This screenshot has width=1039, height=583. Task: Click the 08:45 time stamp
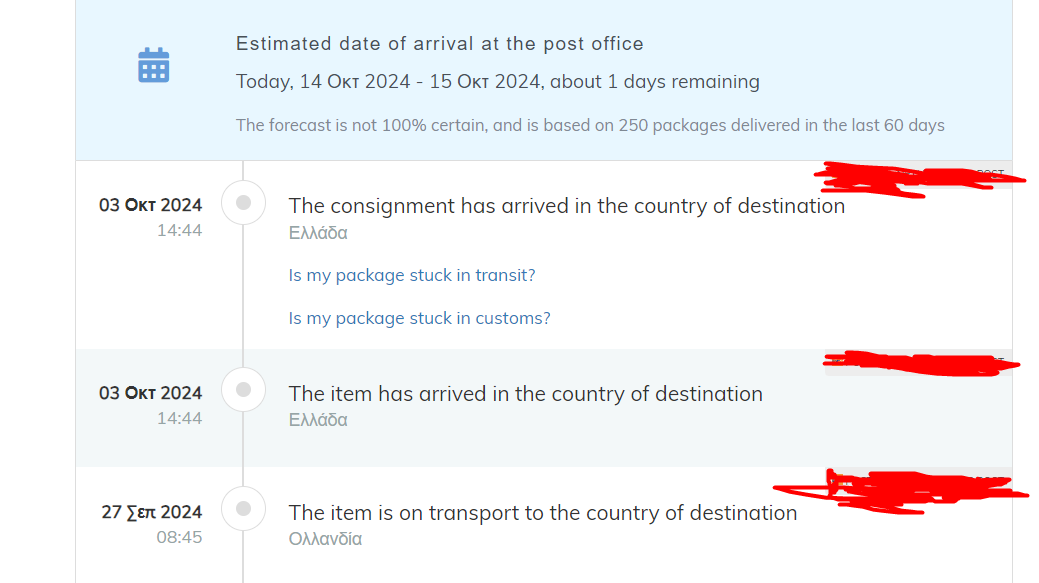pyautogui.click(x=179, y=537)
